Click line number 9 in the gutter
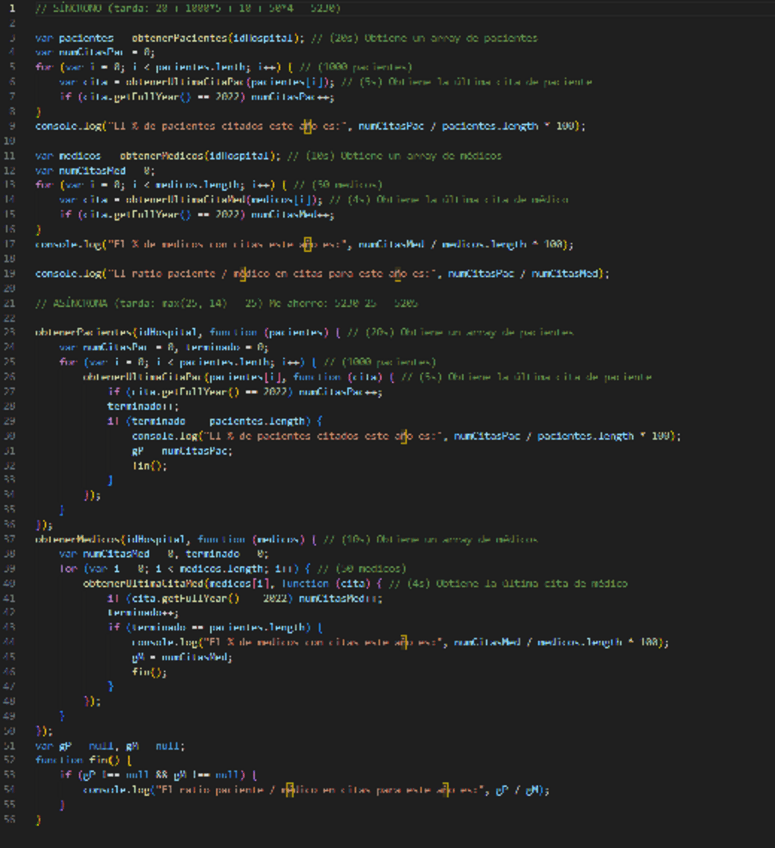Screen dimensions: 775x848 12,126
